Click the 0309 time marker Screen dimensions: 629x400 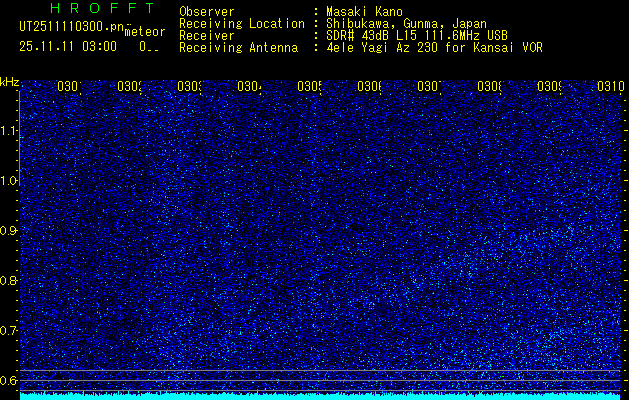point(549,86)
